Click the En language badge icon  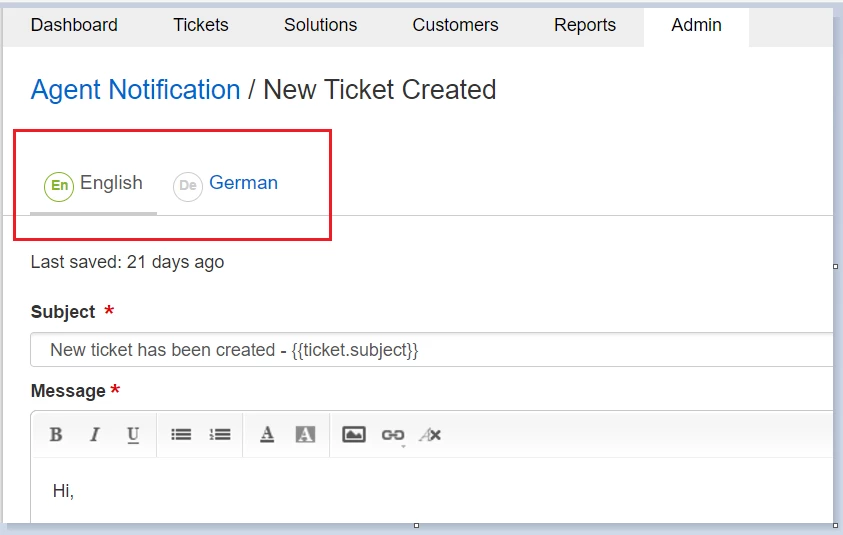click(x=59, y=186)
